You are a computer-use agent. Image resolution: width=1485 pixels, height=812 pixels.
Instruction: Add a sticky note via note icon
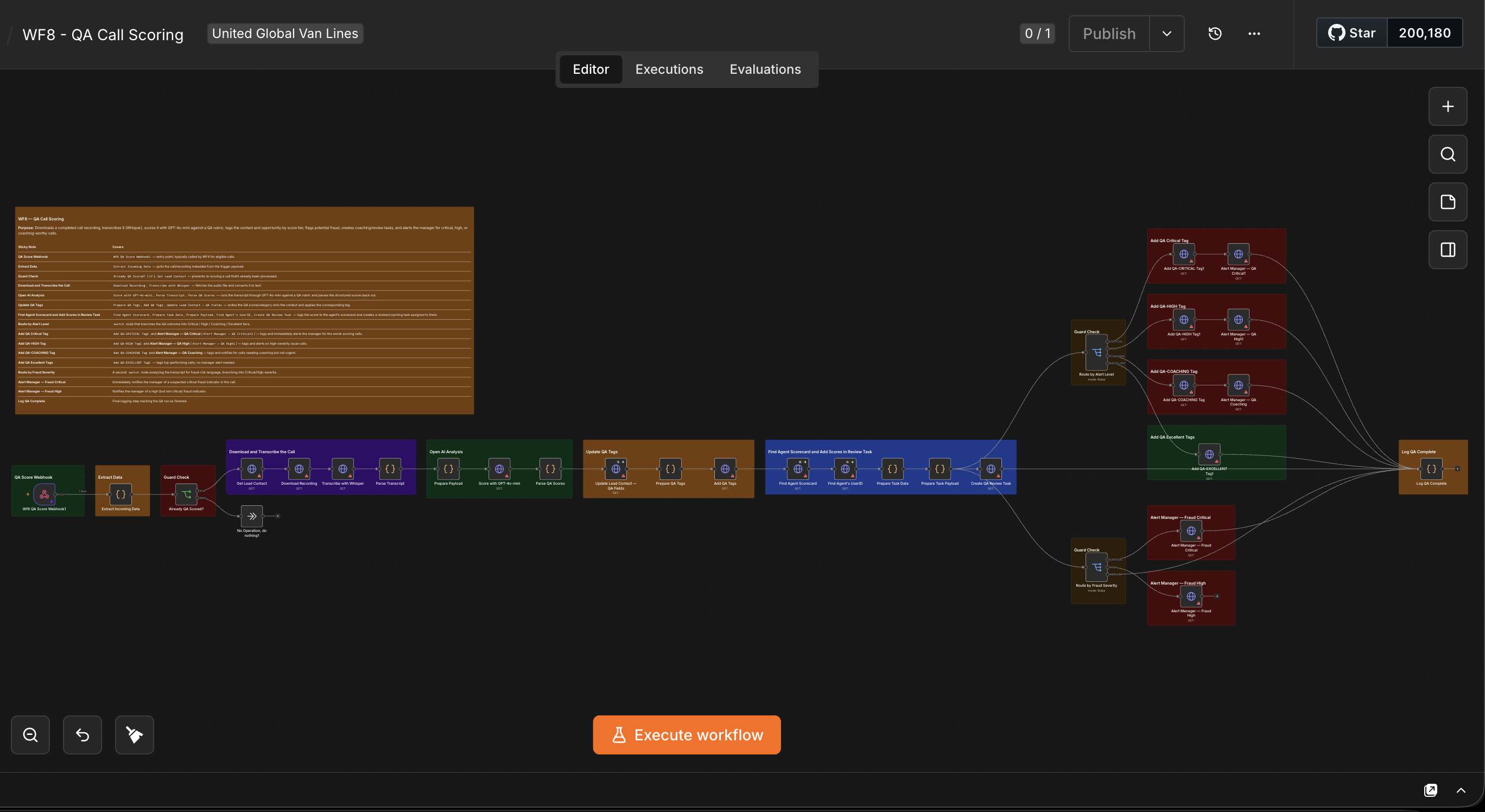pyautogui.click(x=1448, y=202)
